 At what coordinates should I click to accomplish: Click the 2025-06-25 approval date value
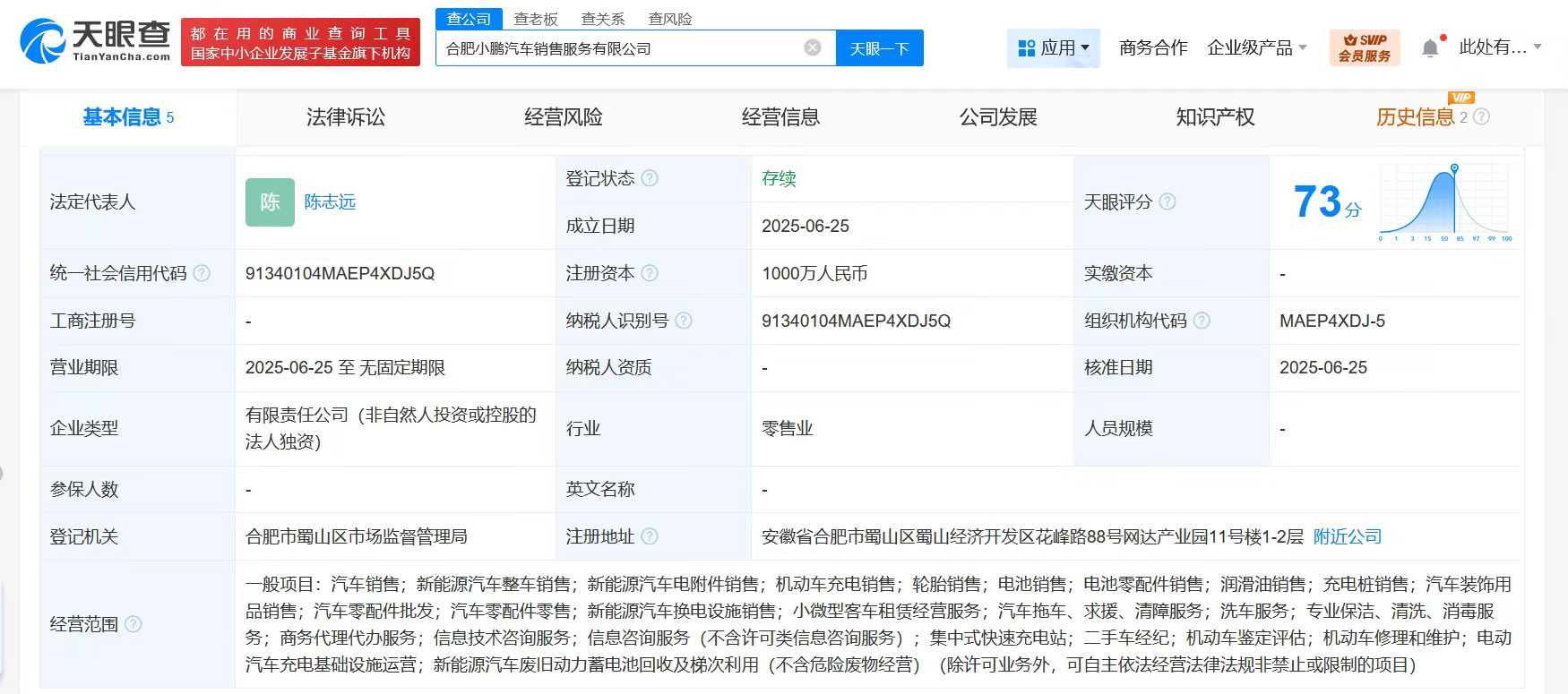pos(1323,367)
